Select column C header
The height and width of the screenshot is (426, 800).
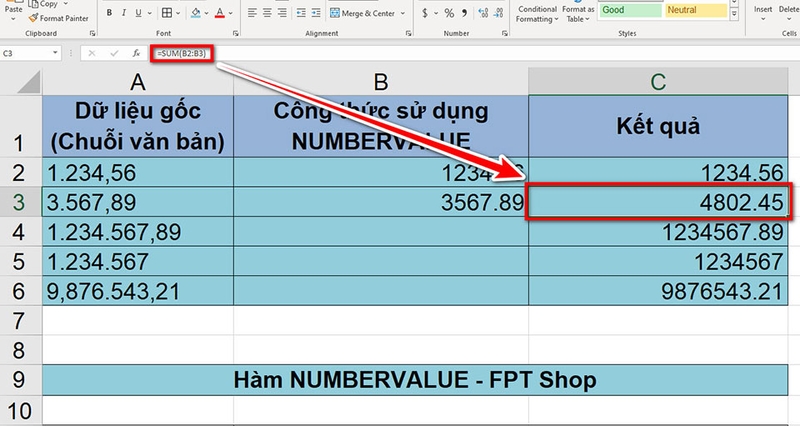(658, 82)
